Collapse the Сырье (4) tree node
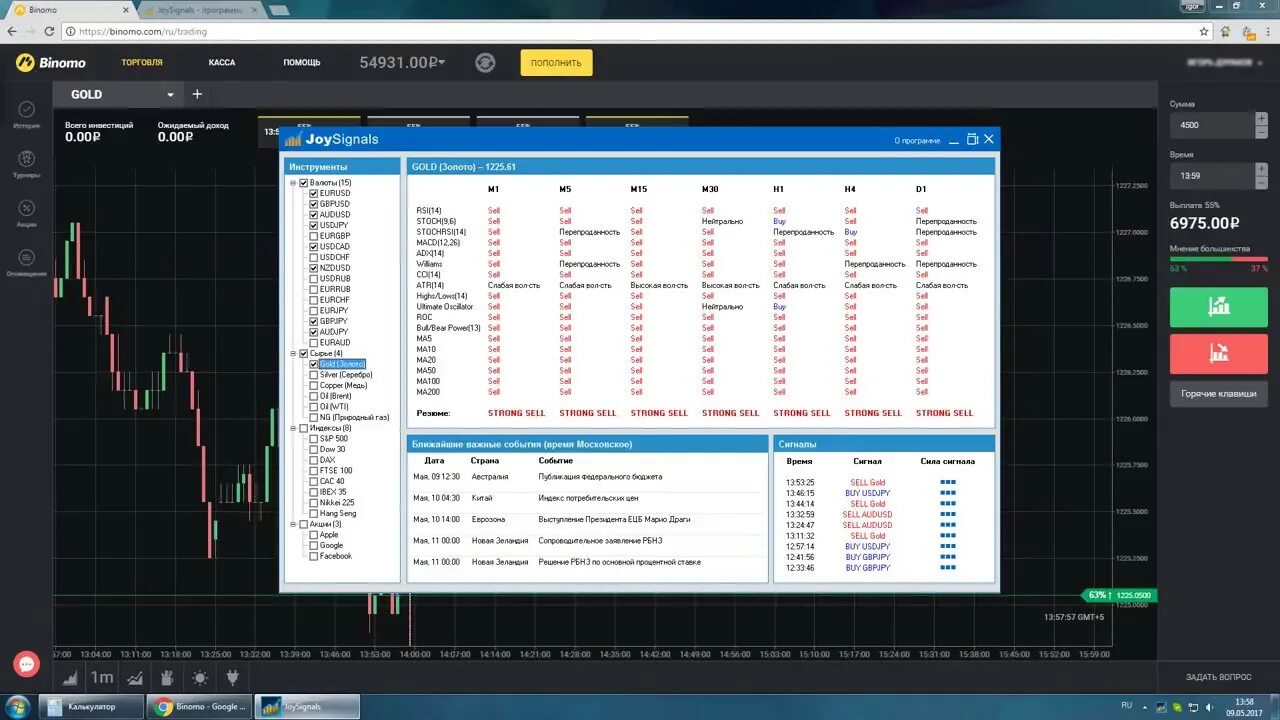This screenshot has height=720, width=1280. click(x=293, y=353)
